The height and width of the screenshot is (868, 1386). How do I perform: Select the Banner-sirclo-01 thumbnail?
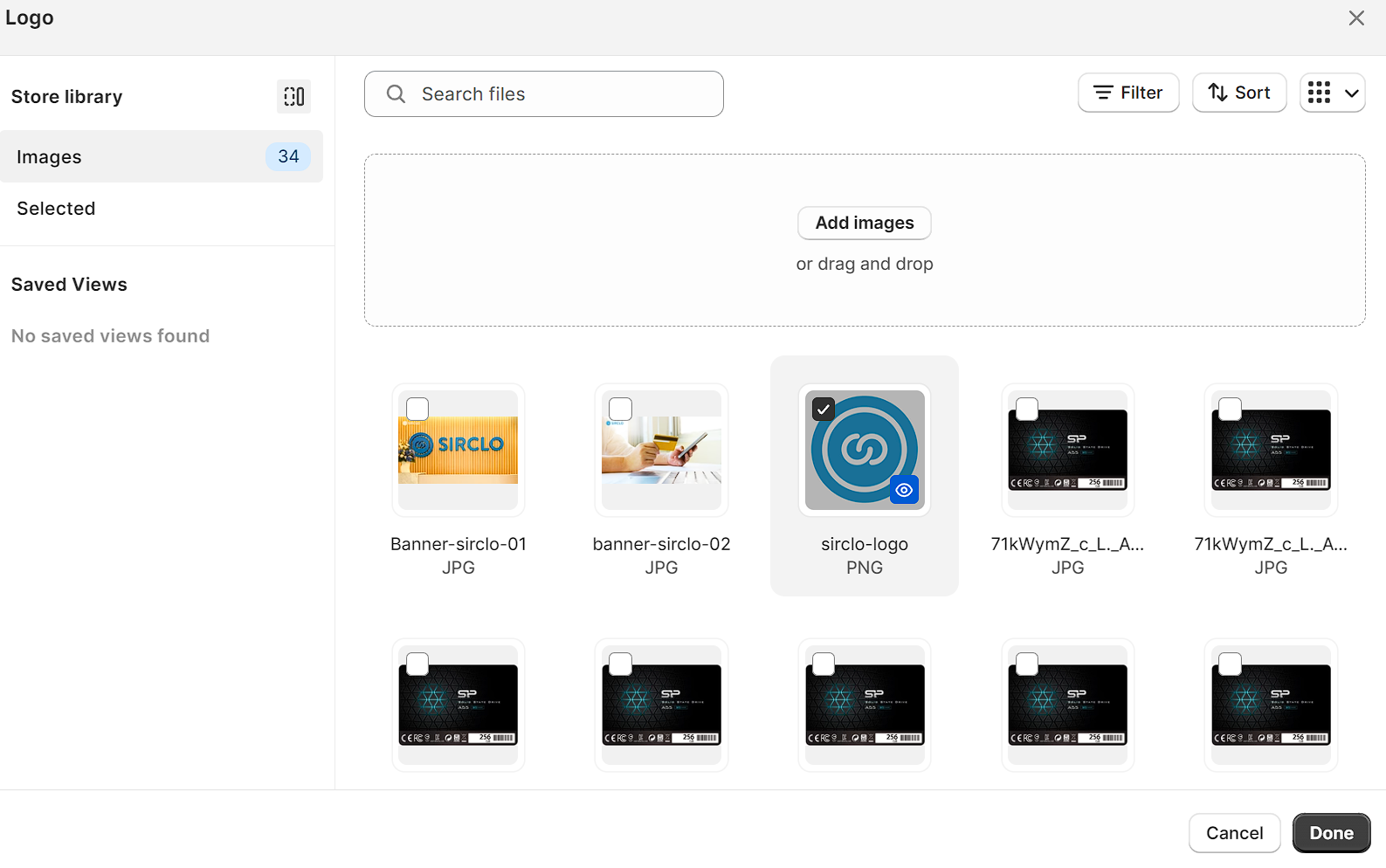click(x=459, y=450)
